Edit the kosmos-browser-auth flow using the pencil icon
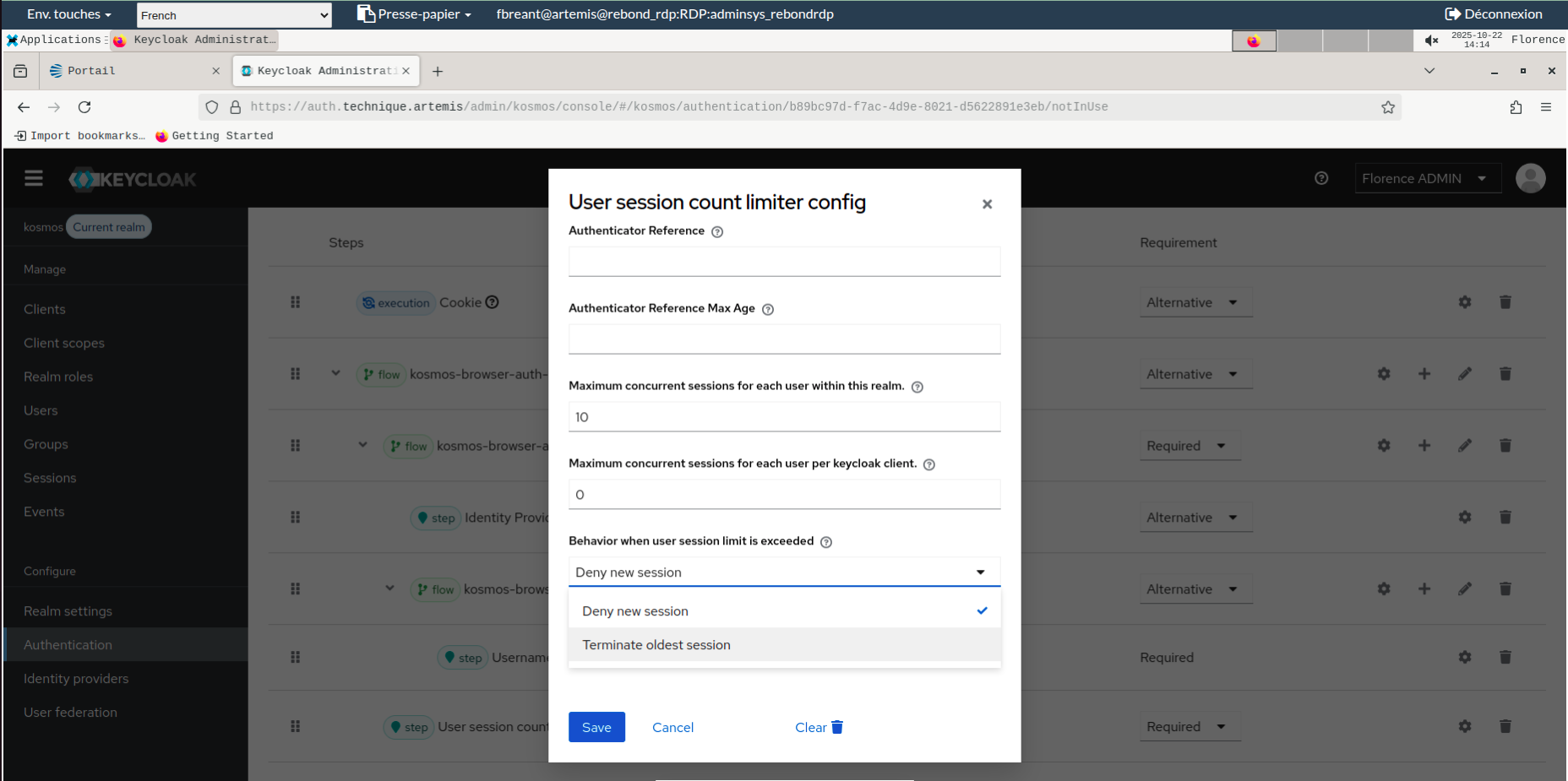 pos(1465,373)
